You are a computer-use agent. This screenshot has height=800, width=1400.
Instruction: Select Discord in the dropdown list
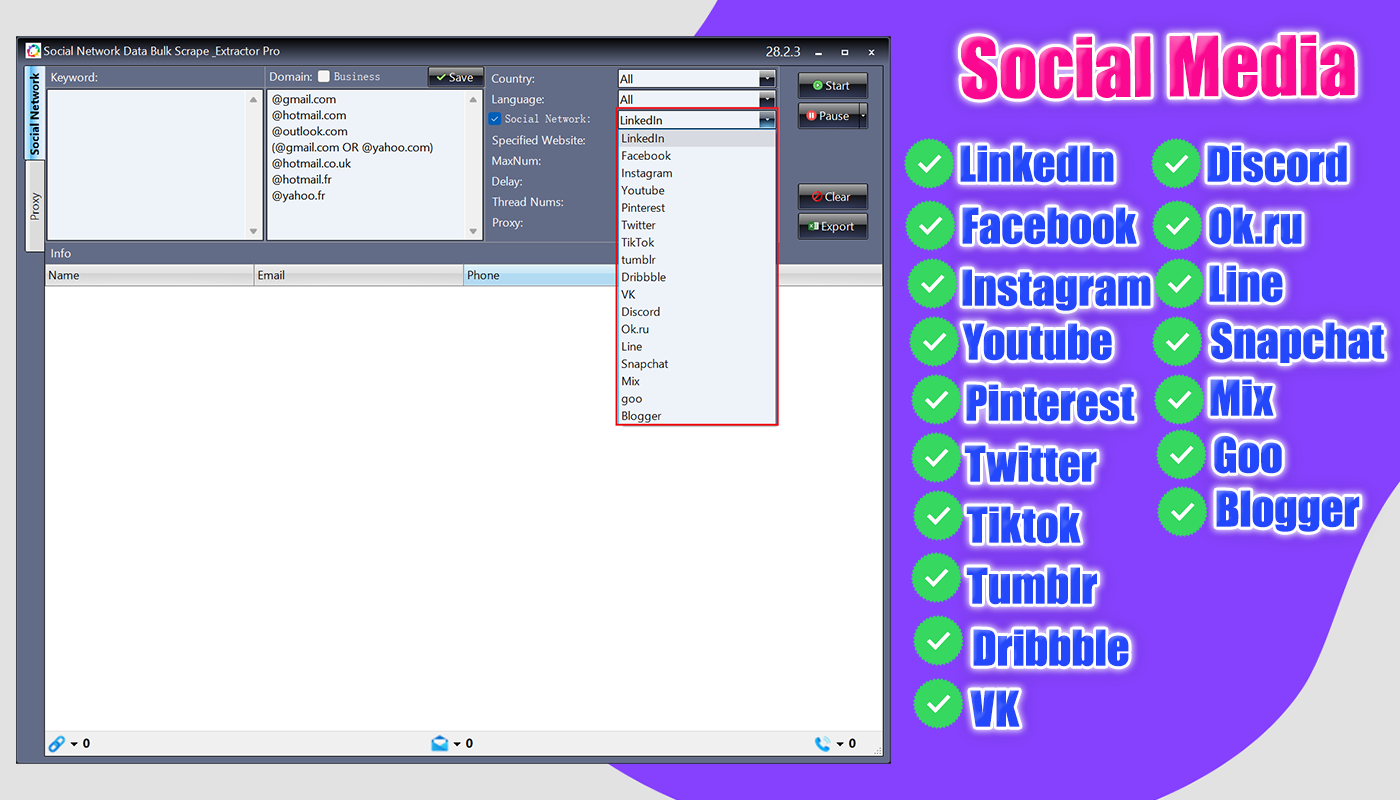696,312
